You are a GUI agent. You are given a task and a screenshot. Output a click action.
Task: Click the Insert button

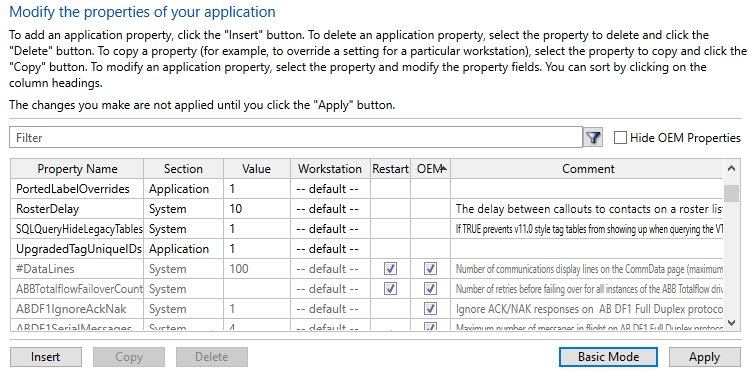click(46, 357)
